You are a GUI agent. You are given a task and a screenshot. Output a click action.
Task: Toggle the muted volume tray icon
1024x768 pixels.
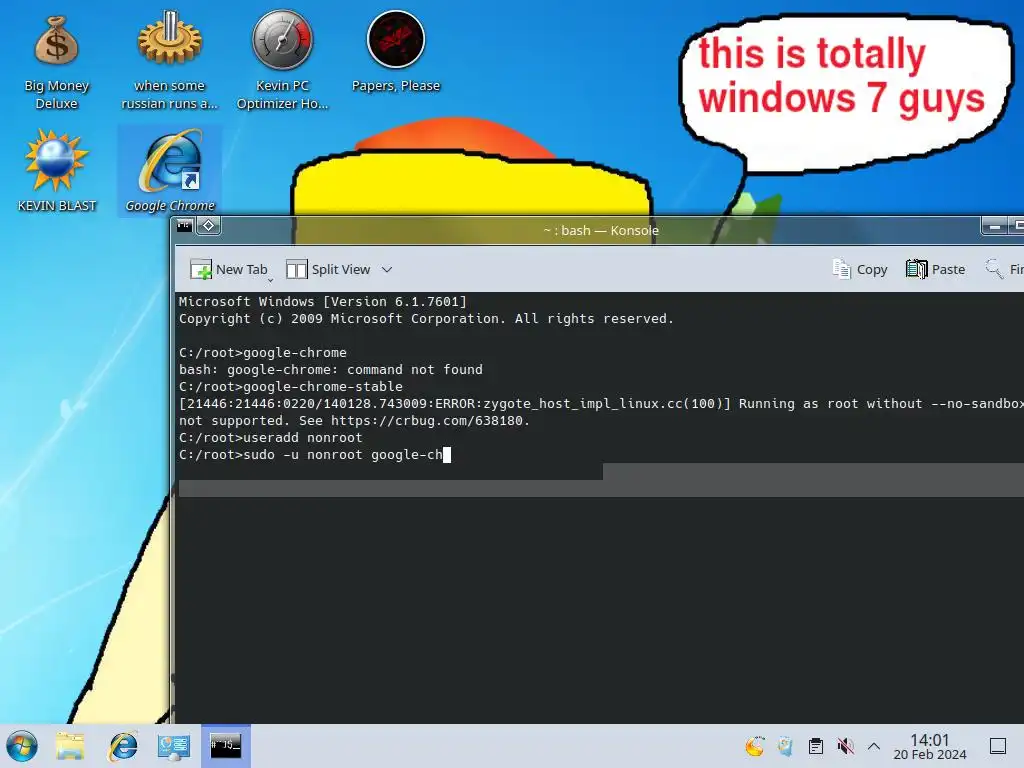point(846,746)
